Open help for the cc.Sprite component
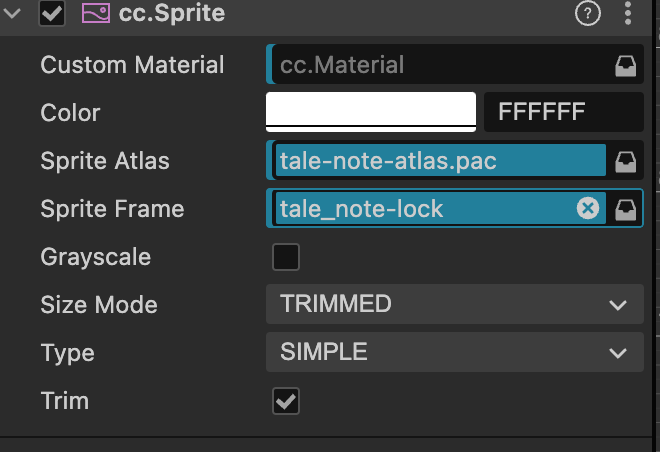 click(x=588, y=14)
